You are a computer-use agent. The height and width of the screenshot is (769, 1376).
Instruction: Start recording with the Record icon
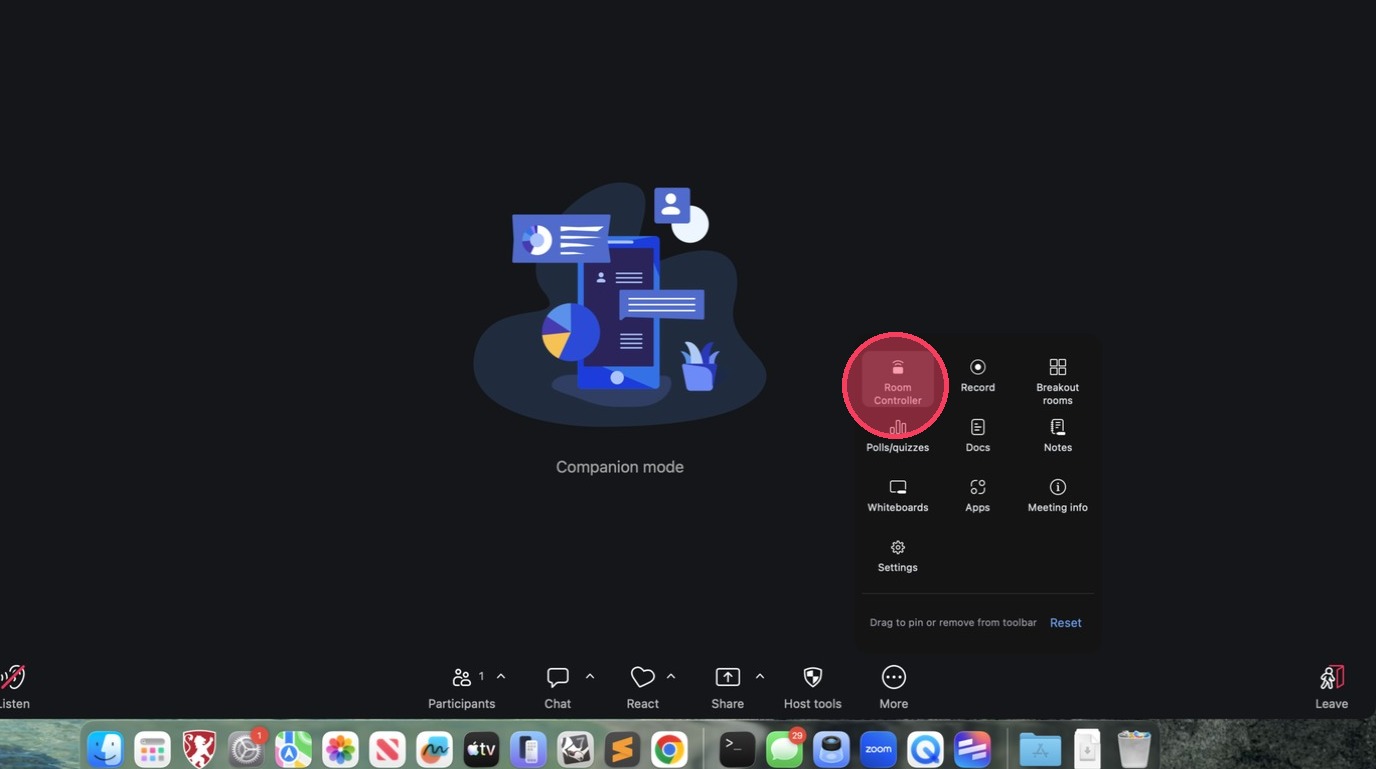(x=977, y=374)
